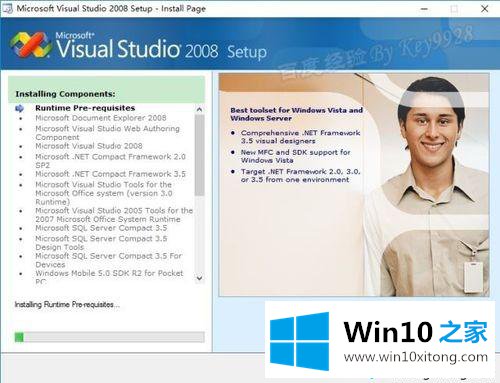Select 'SQL Server Compact 3.5 For Devices' row
500x383 pixels.
108,260
